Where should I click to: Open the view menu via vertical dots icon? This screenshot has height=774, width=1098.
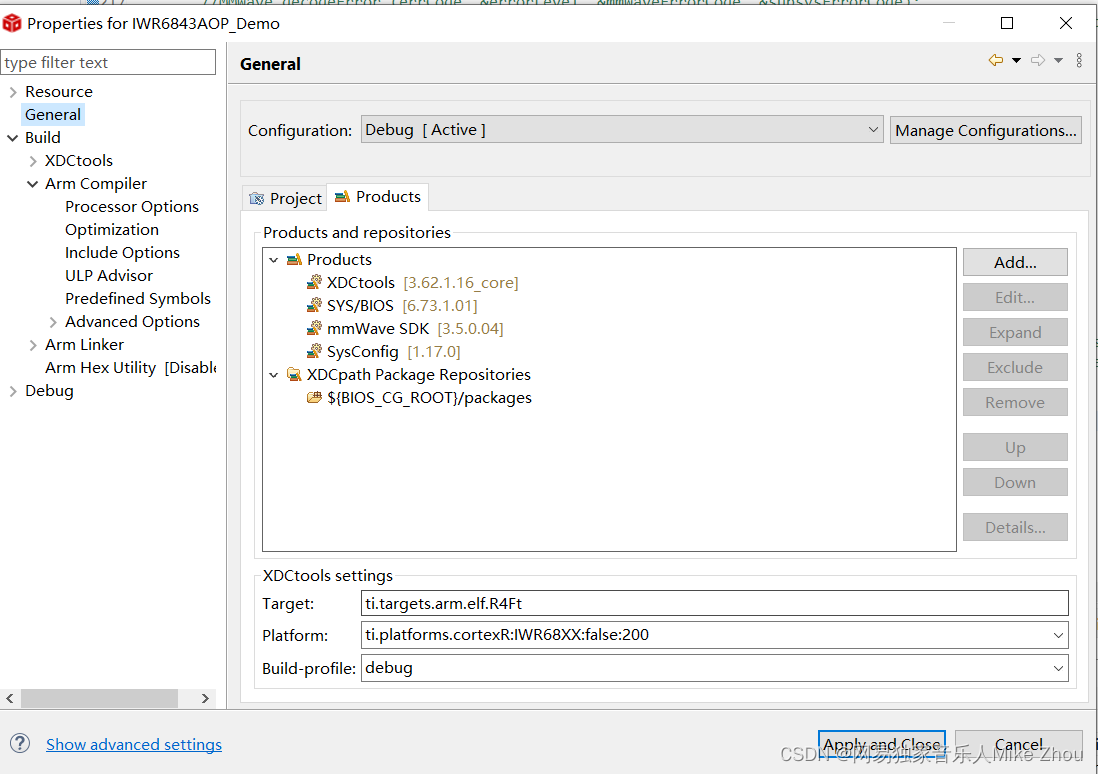click(x=1078, y=60)
